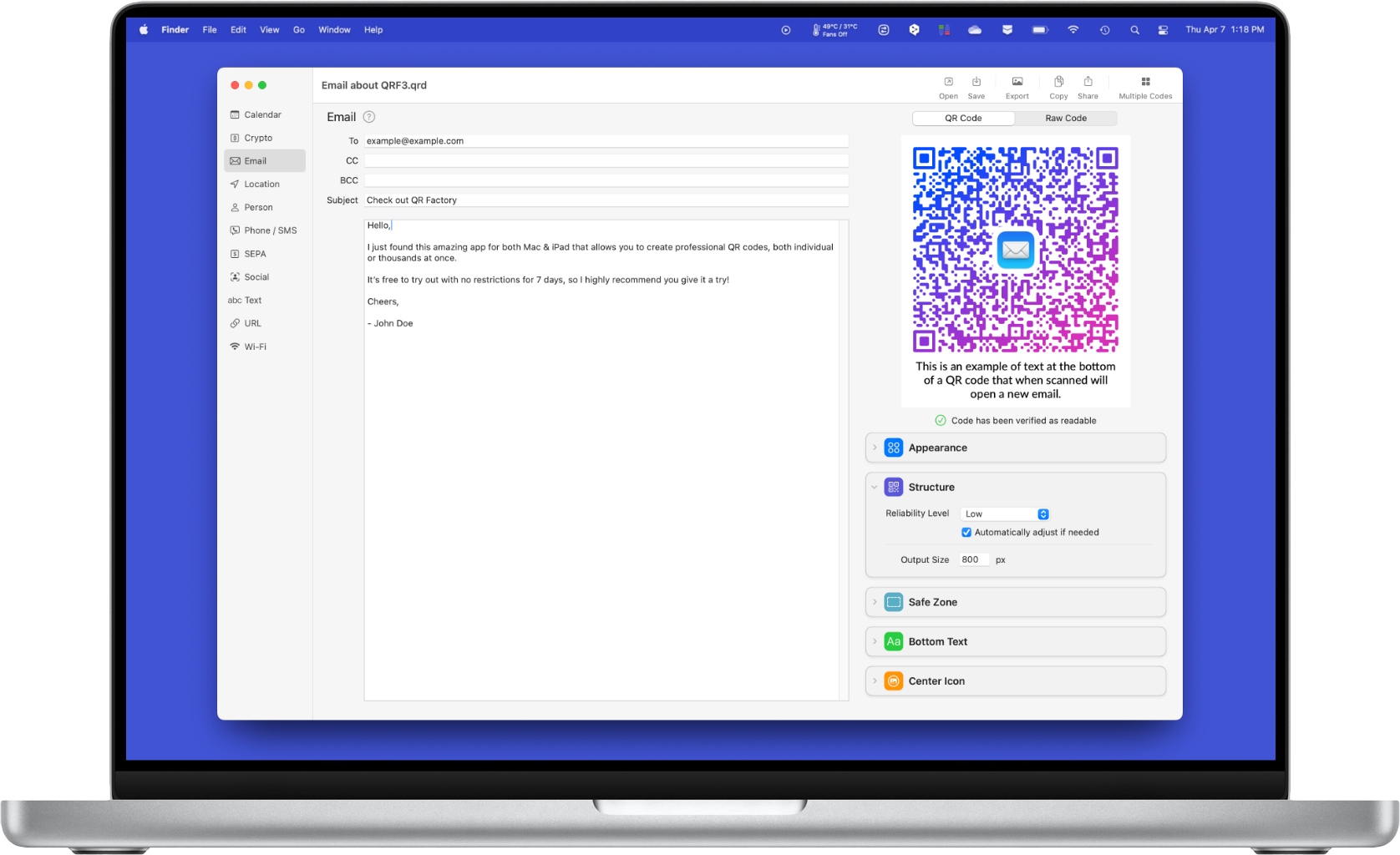Click the Output Size value field

point(974,560)
